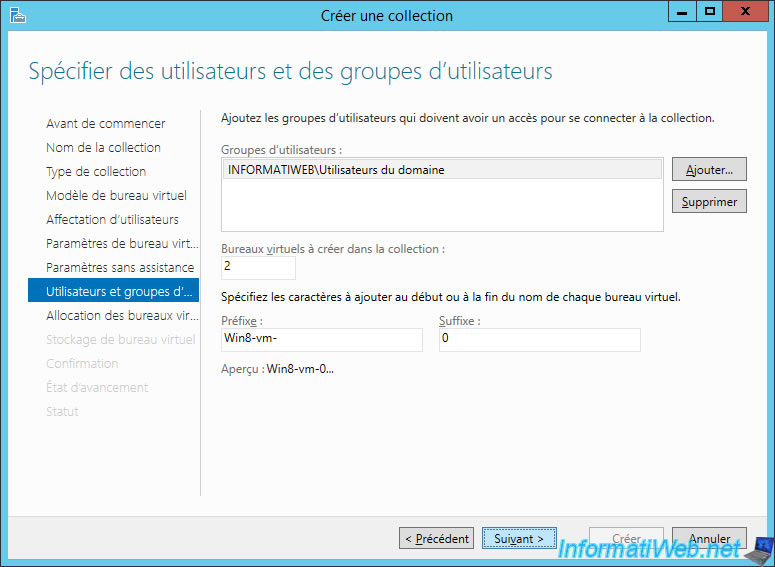
Task: Click the Supprimer button
Action: pos(709,201)
